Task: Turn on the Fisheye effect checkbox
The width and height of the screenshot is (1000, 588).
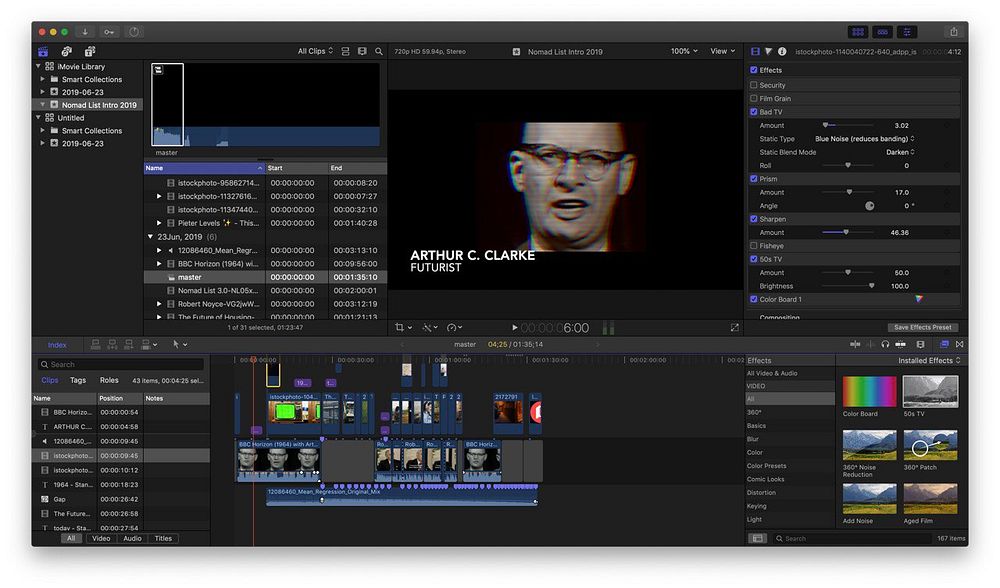Action: tap(754, 246)
